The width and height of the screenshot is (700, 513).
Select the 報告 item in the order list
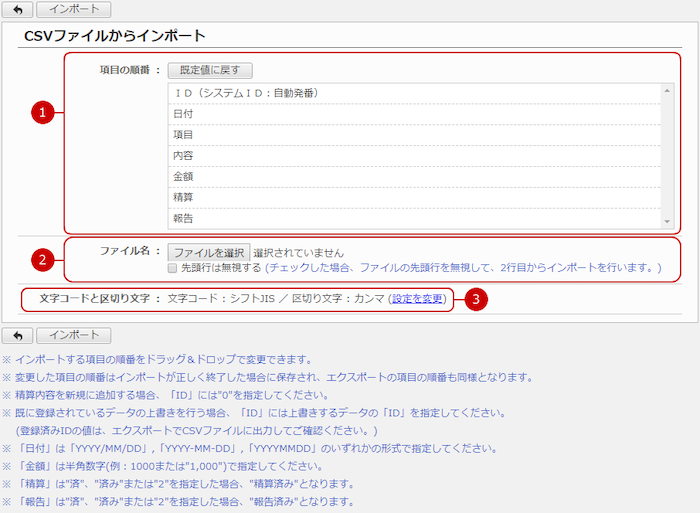[184, 218]
